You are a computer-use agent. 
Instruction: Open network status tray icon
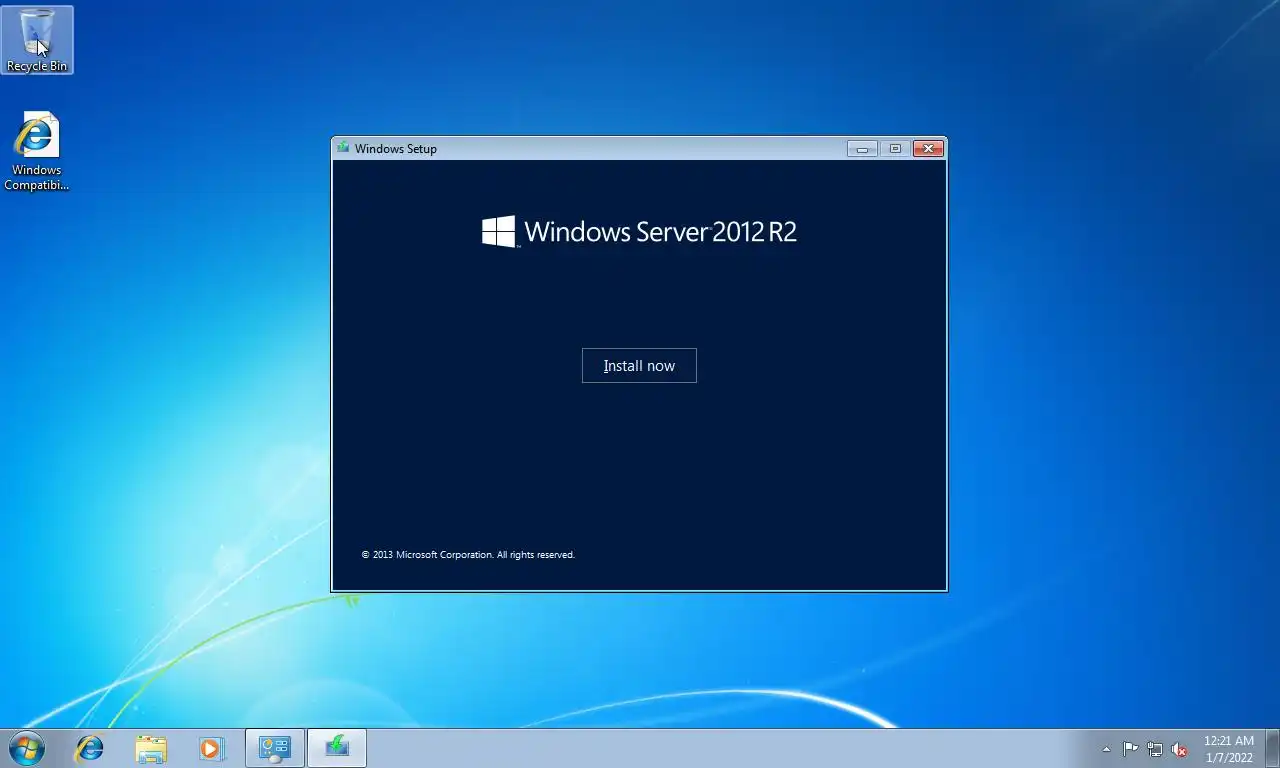point(1155,749)
